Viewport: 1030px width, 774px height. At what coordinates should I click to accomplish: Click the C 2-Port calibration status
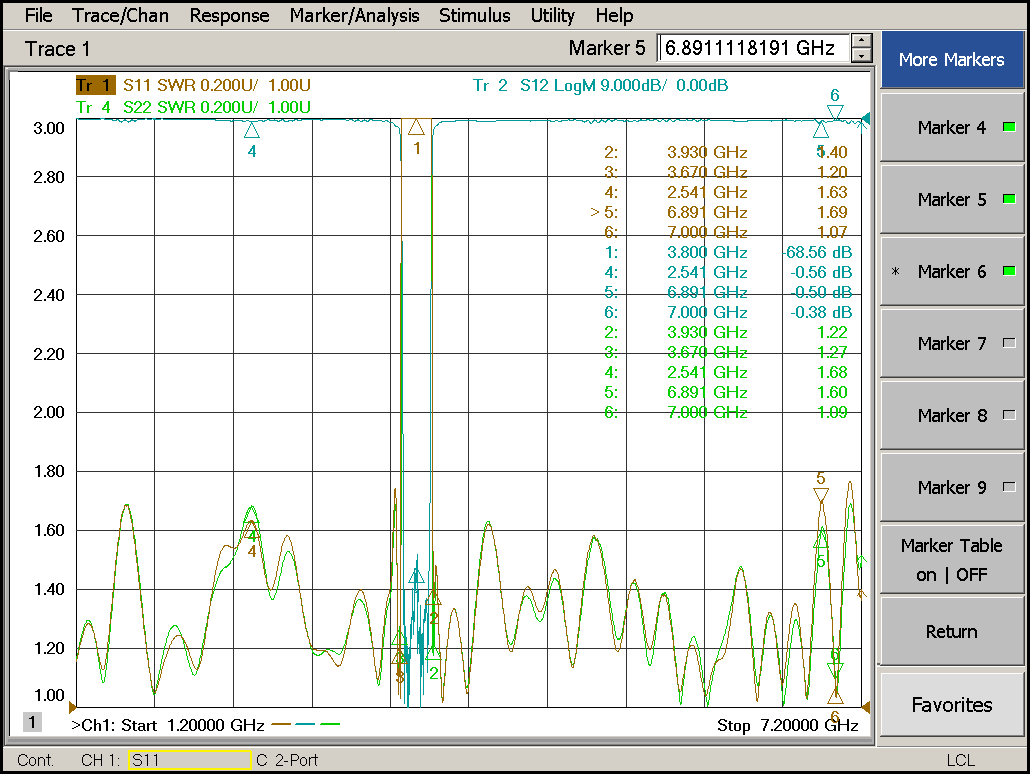click(x=287, y=760)
